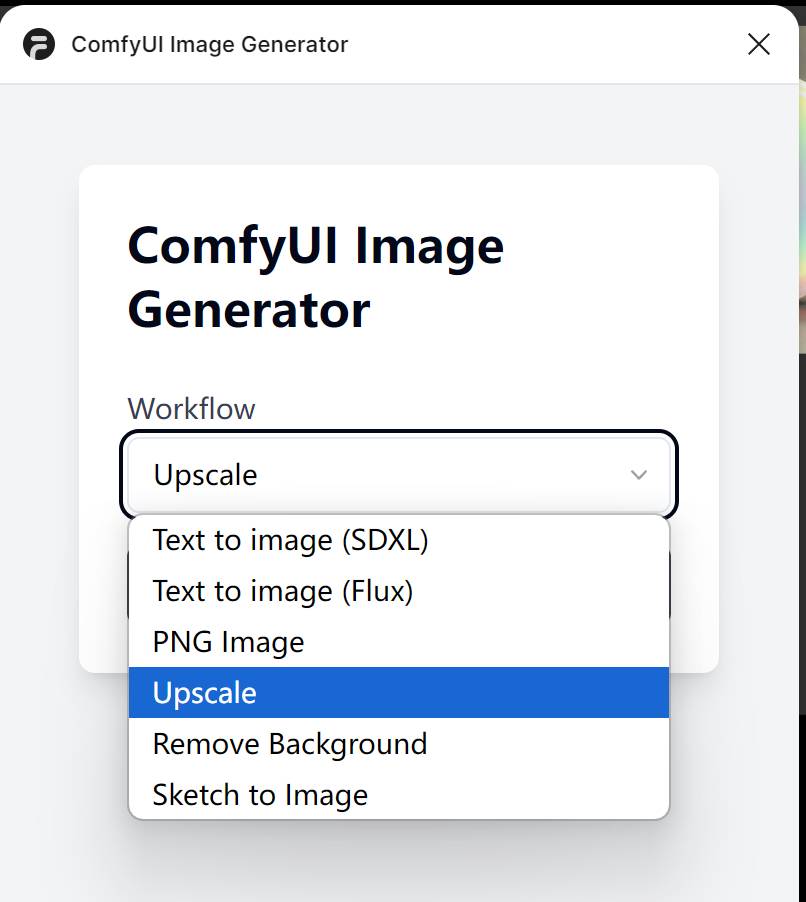Click the ComfyUI Image Generator heading
The height and width of the screenshot is (902, 806).
point(315,275)
